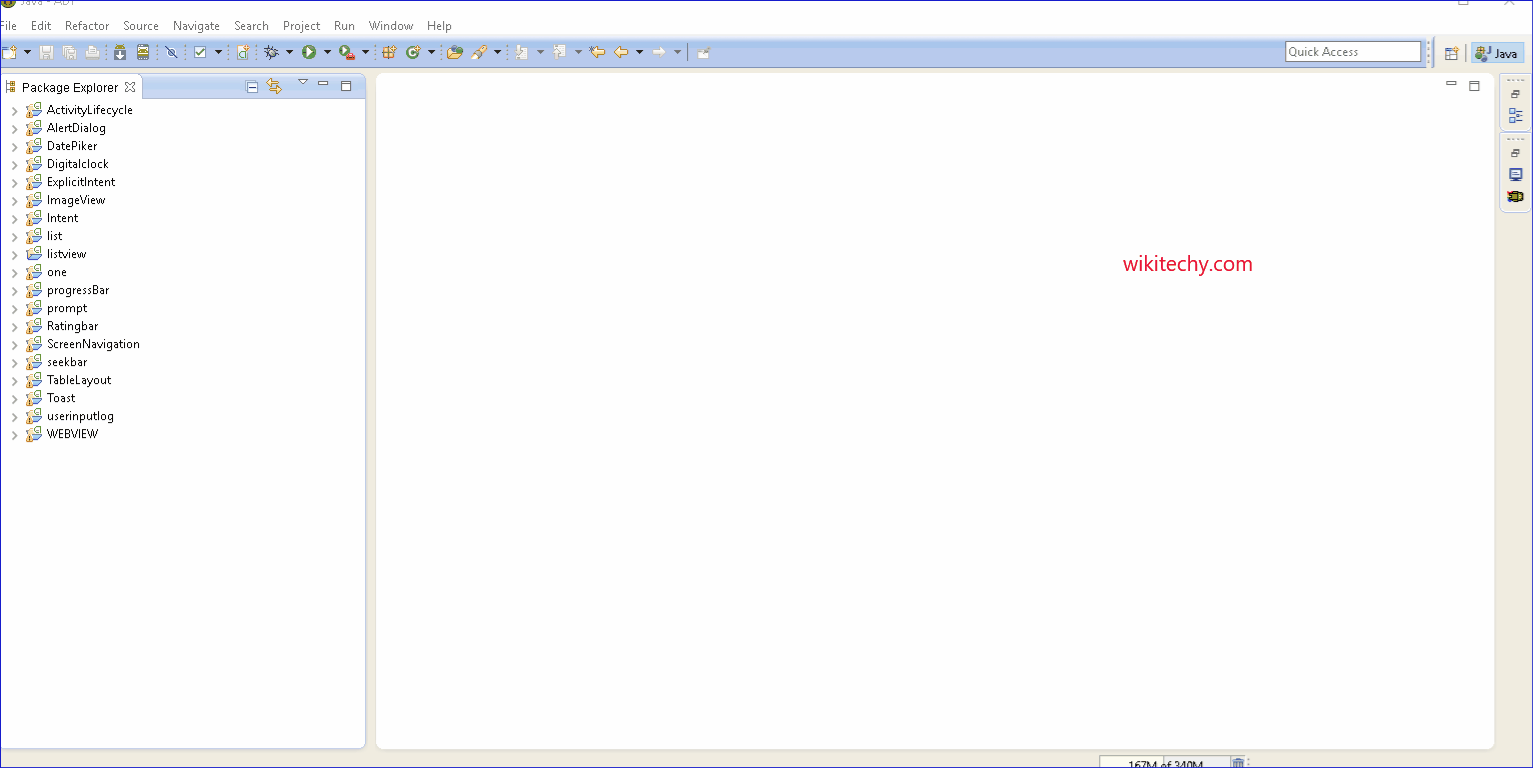Open the Run dropdown arrow
The width and height of the screenshot is (1533, 768).
[x=327, y=52]
